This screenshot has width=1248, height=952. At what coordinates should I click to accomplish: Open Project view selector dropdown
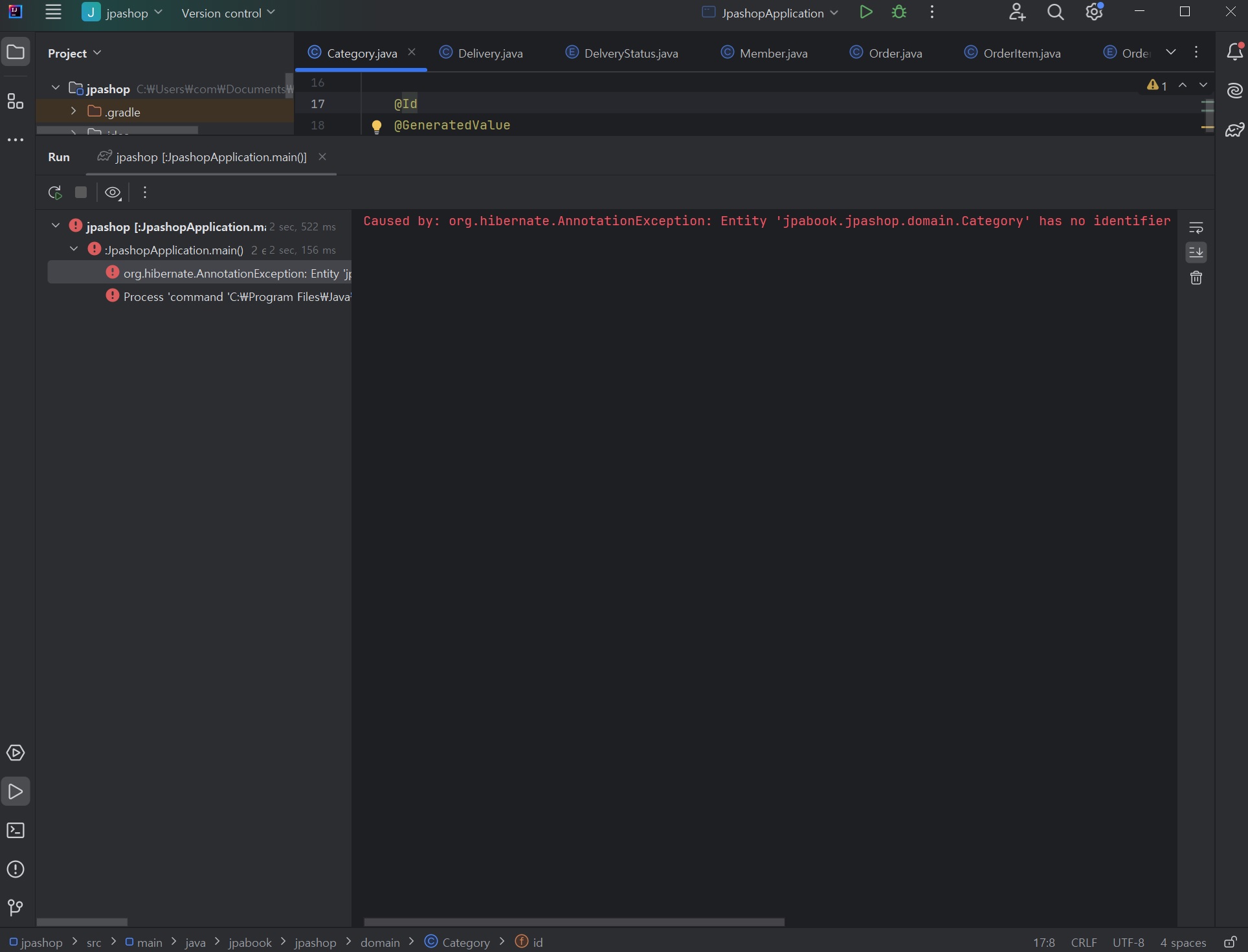click(74, 53)
